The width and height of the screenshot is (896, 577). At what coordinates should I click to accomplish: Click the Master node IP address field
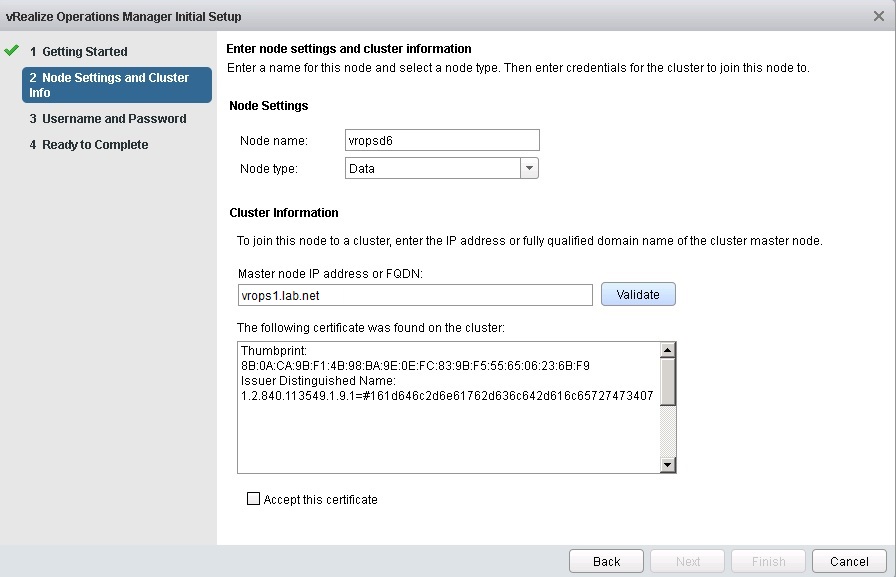415,294
